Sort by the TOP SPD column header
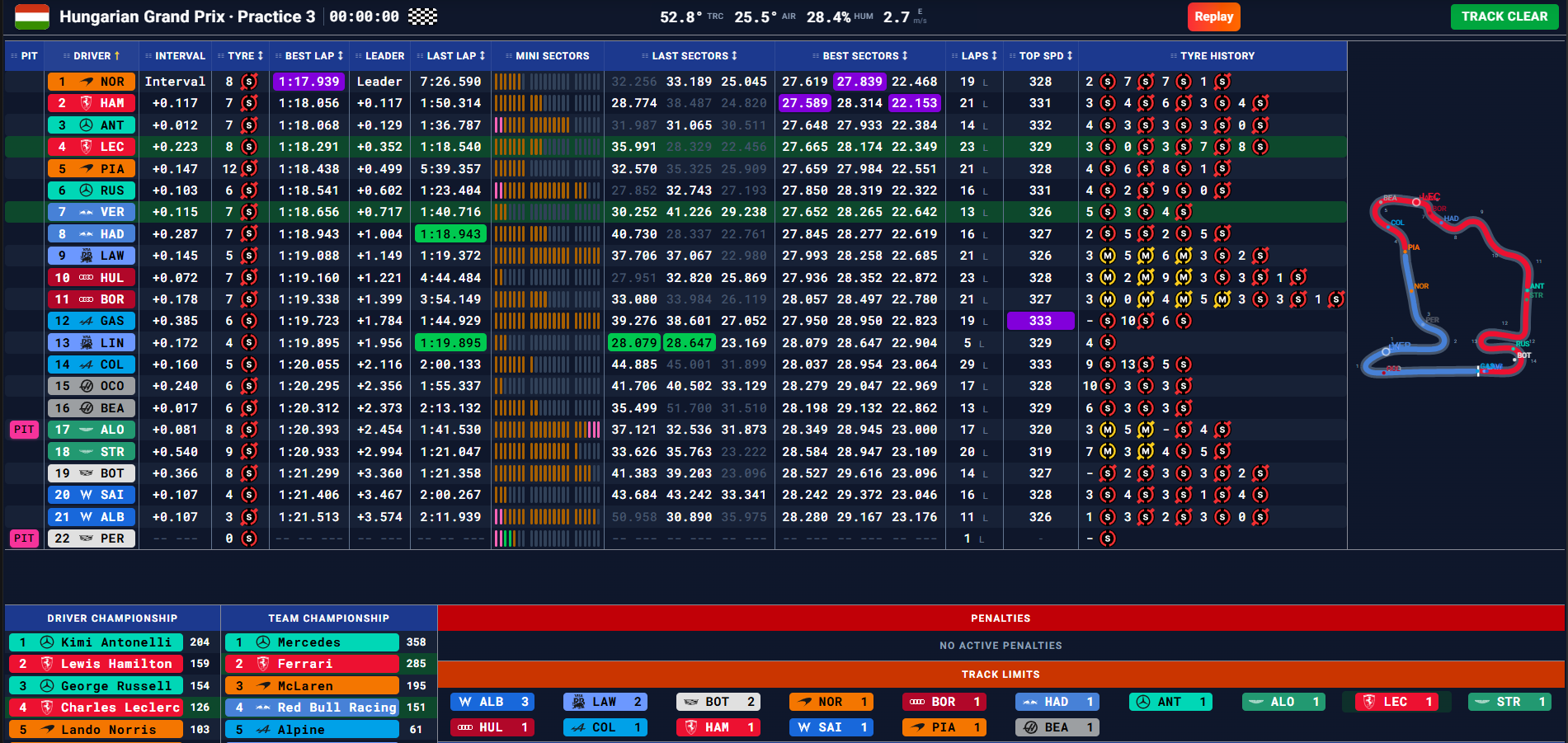This screenshot has width=1568, height=743. point(1041,56)
